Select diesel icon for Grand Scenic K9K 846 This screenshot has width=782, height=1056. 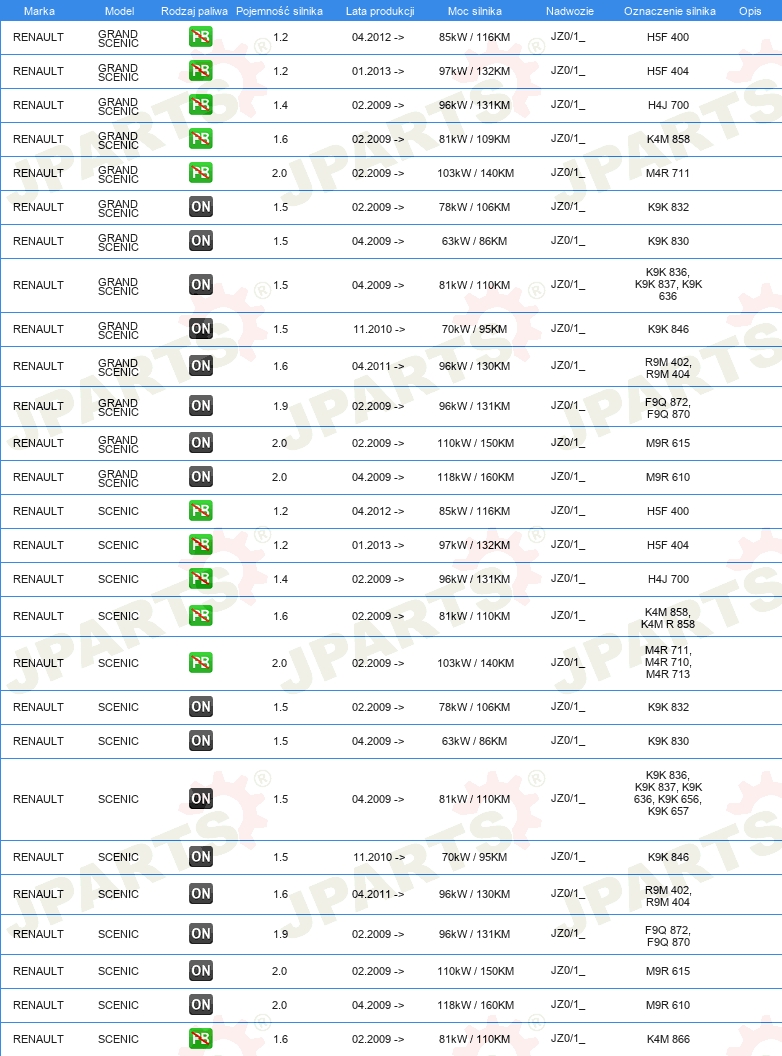point(201,329)
